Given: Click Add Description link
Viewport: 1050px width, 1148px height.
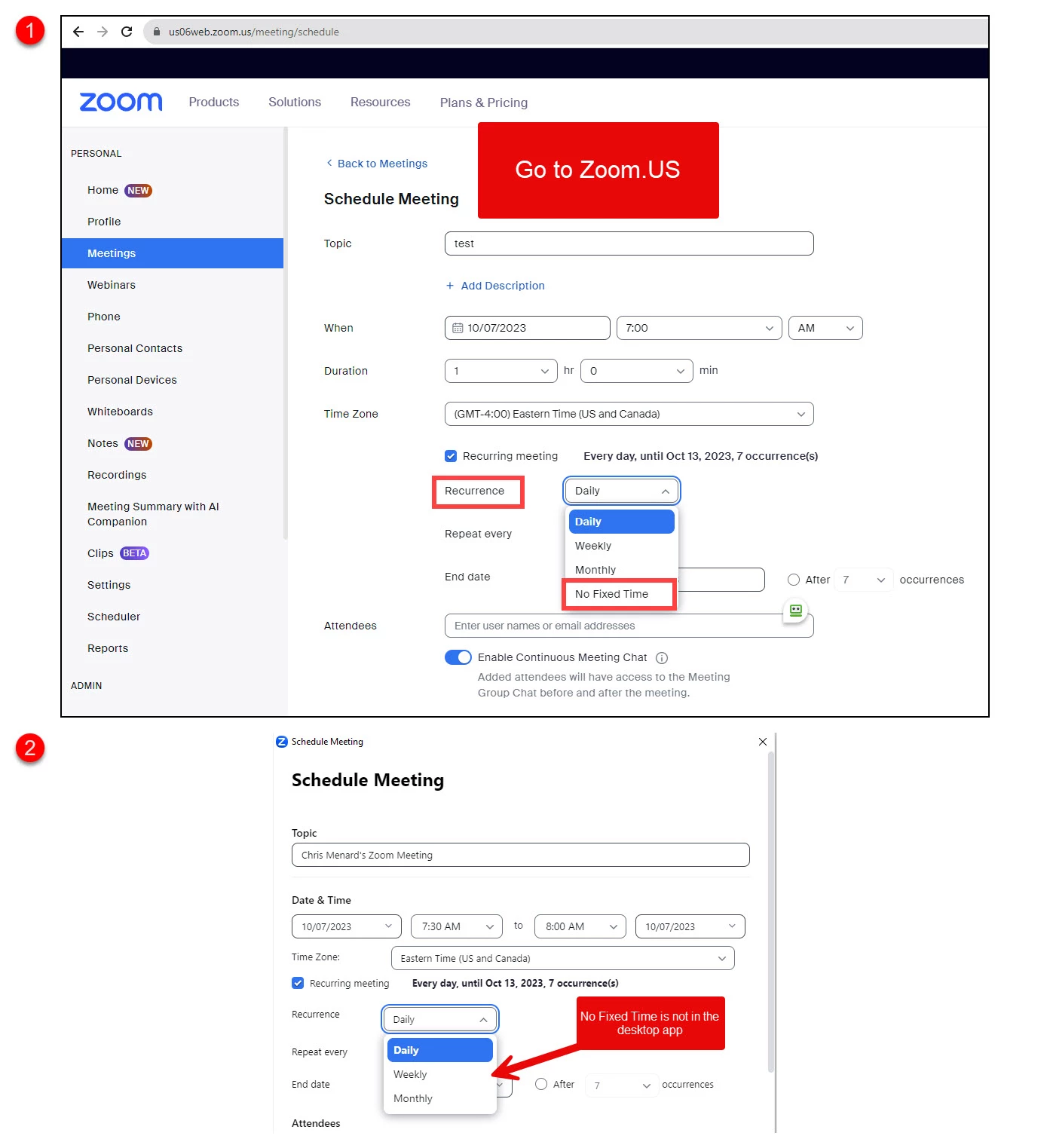Looking at the screenshot, I should tap(503, 286).
